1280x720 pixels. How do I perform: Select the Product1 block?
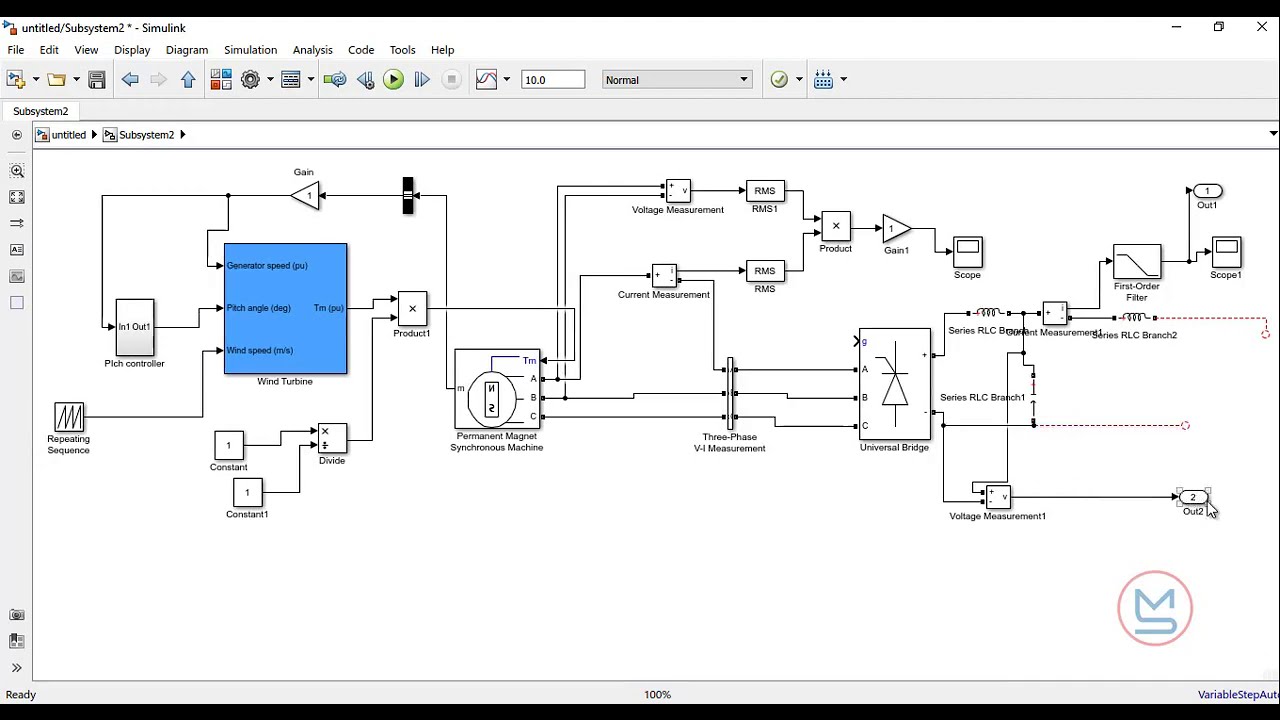click(412, 309)
